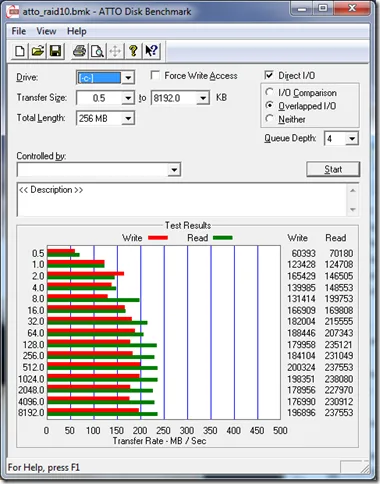The image size is (380, 484).
Task: Click the status bar text For Help, press F1
Action: [44, 467]
